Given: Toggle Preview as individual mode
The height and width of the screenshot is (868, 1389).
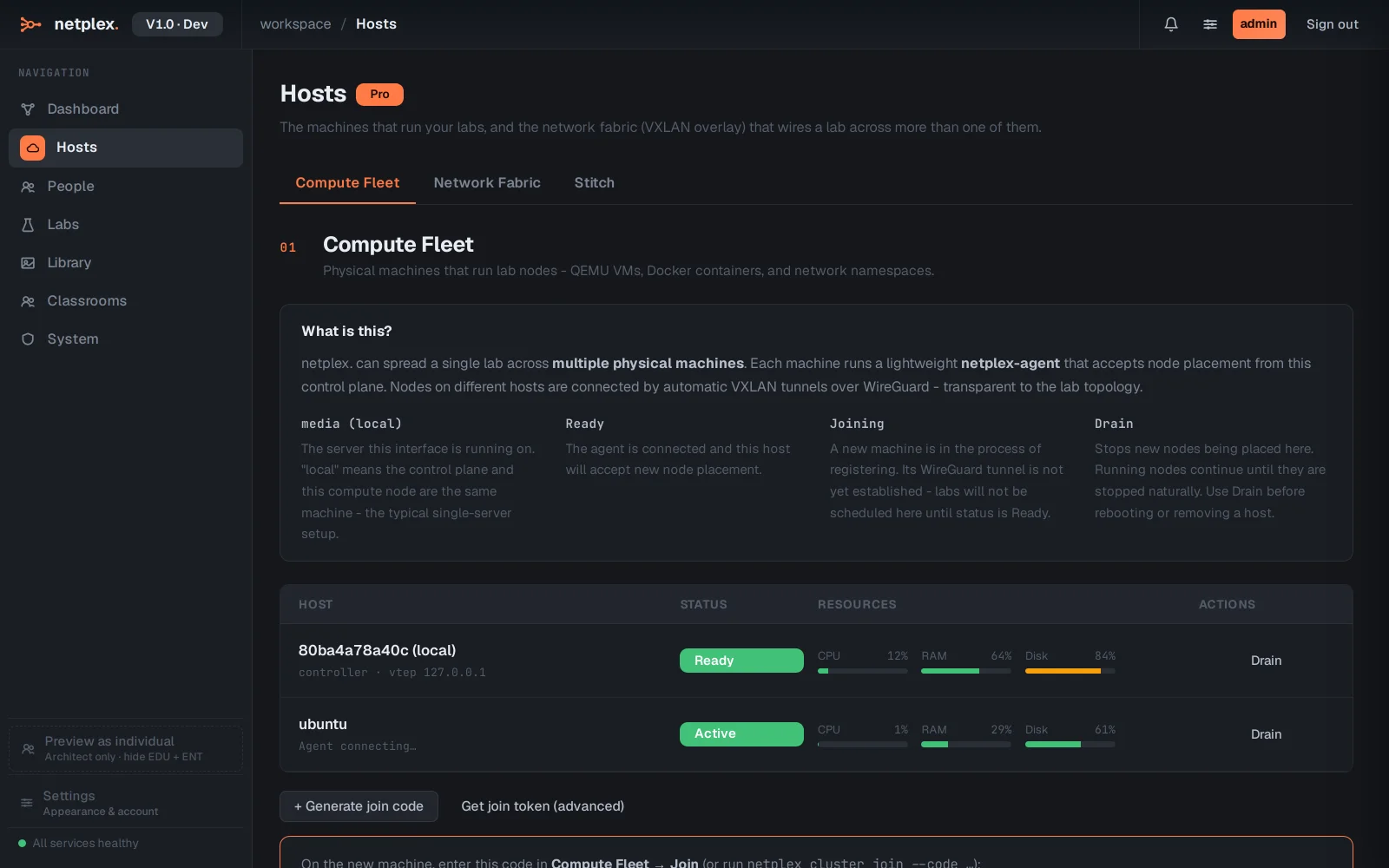Looking at the screenshot, I should pos(126,748).
